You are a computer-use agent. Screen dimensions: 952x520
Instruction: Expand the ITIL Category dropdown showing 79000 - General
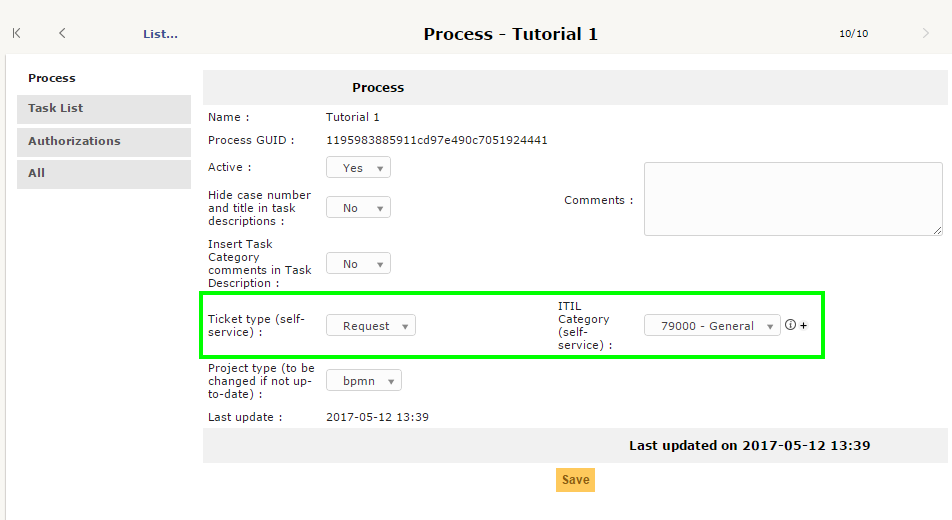[x=711, y=326]
